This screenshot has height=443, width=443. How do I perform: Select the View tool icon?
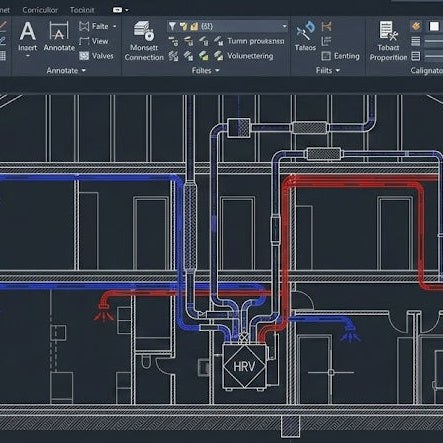(84, 41)
